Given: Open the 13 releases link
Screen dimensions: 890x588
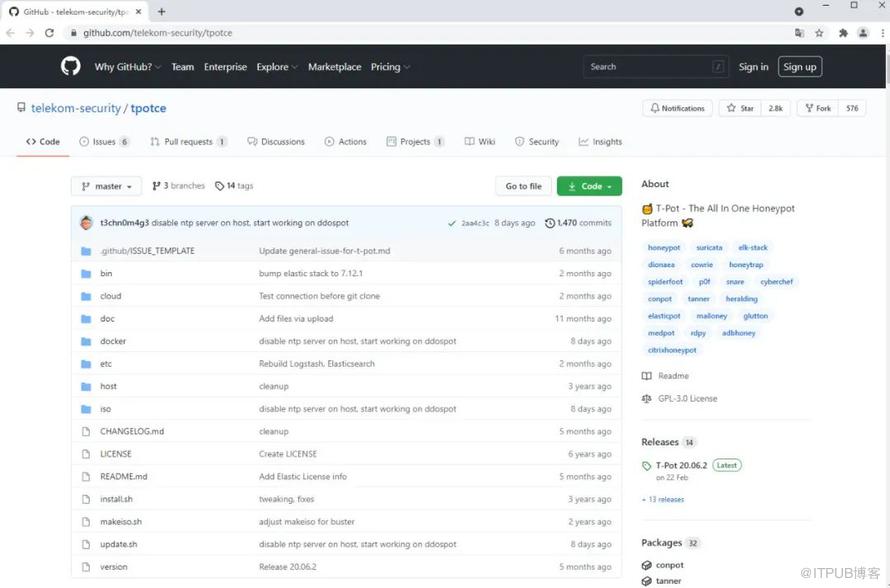Looking at the screenshot, I should point(663,499).
